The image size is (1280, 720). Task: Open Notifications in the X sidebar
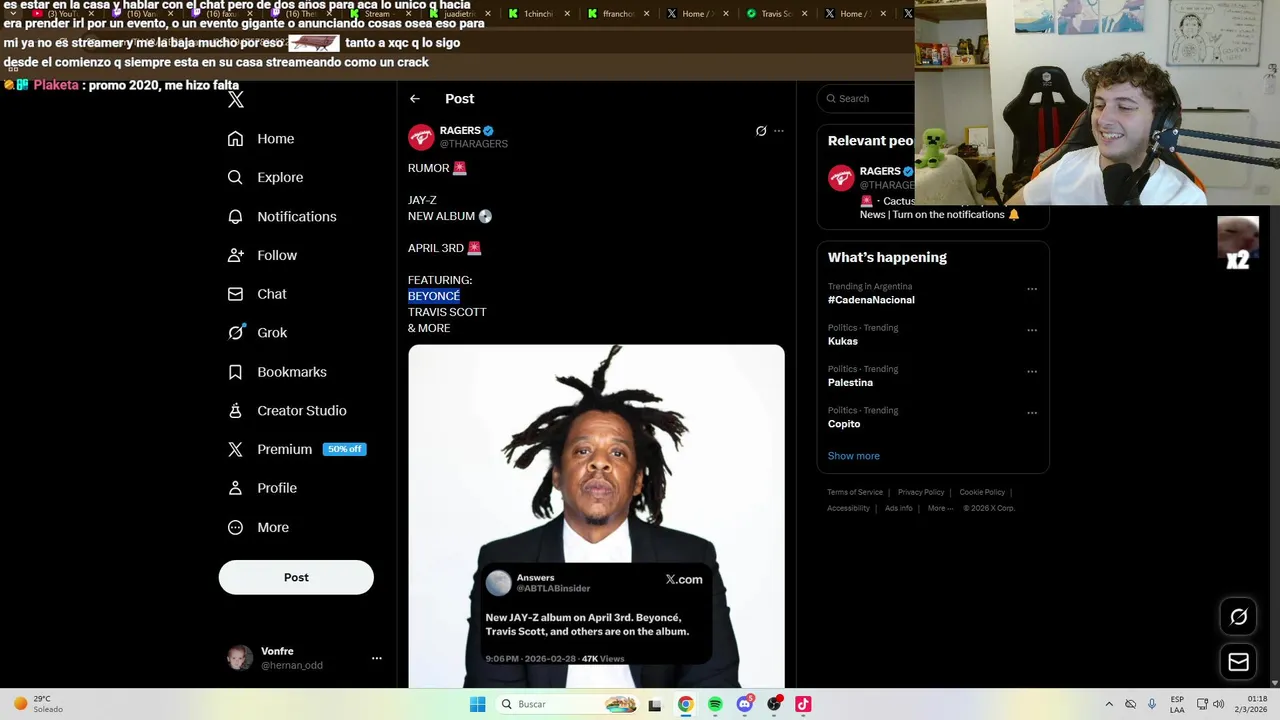[x=282, y=216]
